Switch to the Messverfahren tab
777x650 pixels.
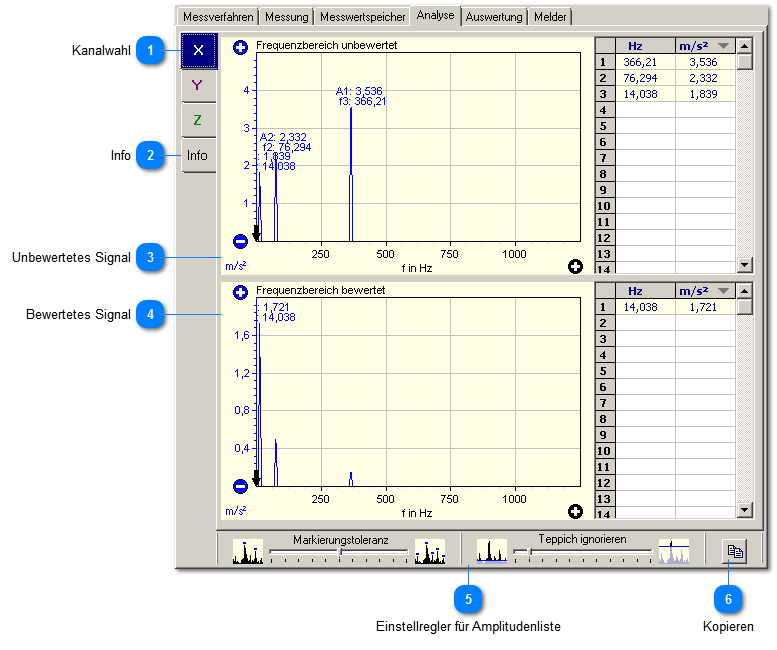click(218, 17)
